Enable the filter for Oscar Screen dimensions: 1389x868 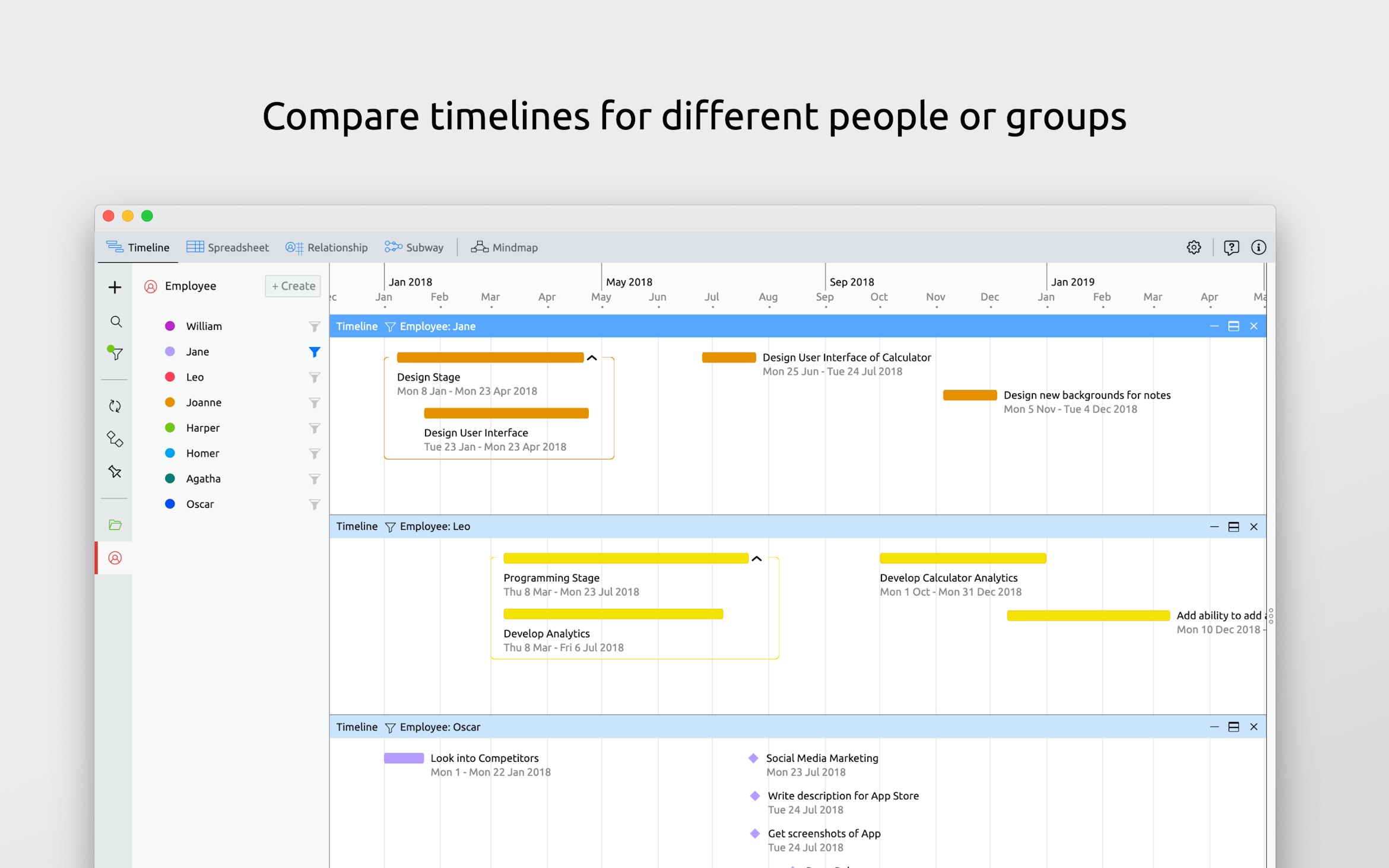pyautogui.click(x=315, y=504)
